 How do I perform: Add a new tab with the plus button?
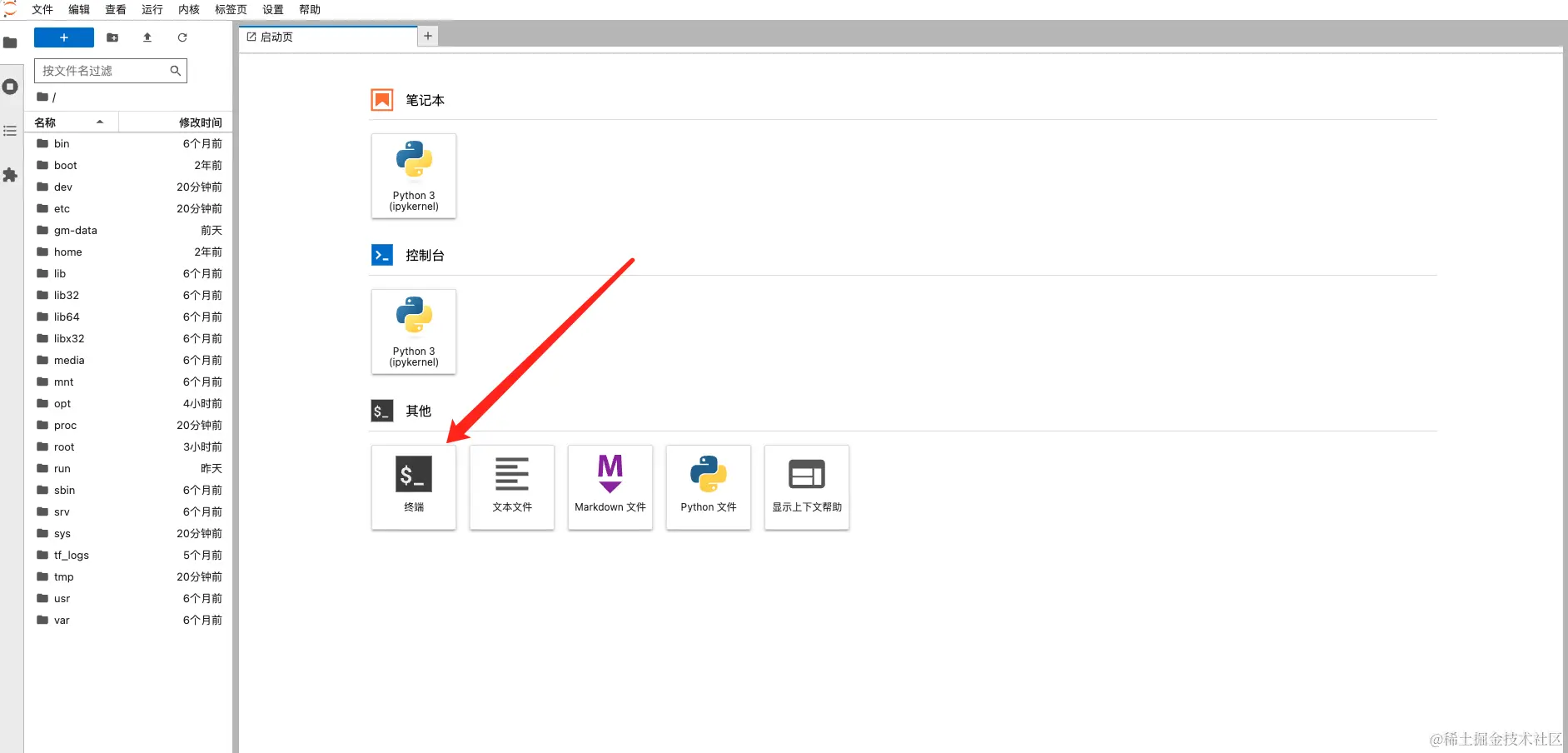(427, 36)
